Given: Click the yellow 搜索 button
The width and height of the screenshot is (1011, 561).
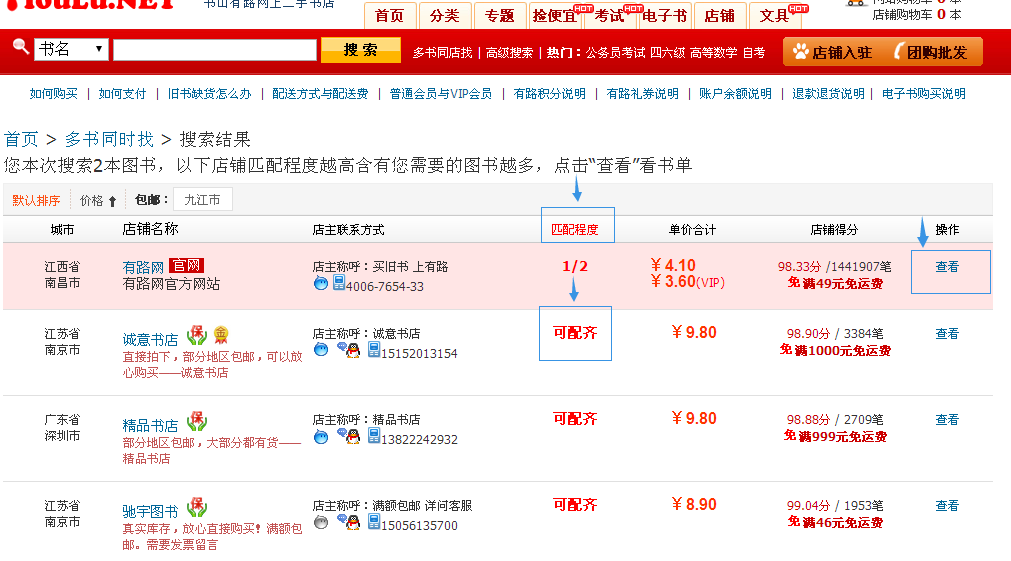Looking at the screenshot, I should [x=360, y=50].
